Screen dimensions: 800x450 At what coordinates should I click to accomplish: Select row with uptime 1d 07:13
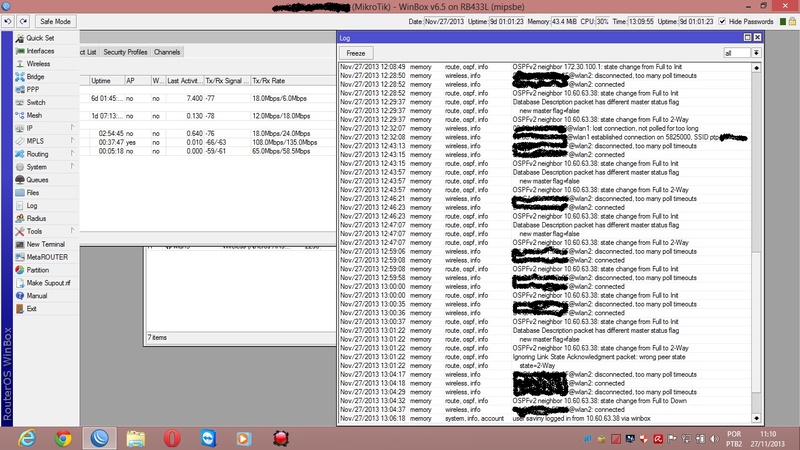pyautogui.click(x=208, y=116)
